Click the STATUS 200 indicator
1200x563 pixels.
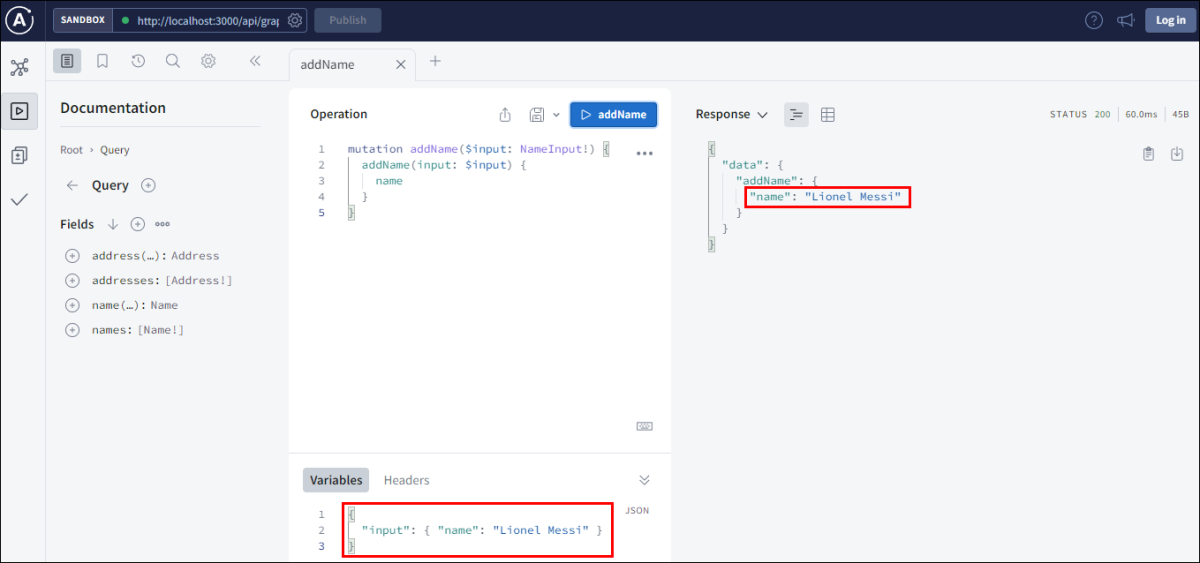[1080, 114]
